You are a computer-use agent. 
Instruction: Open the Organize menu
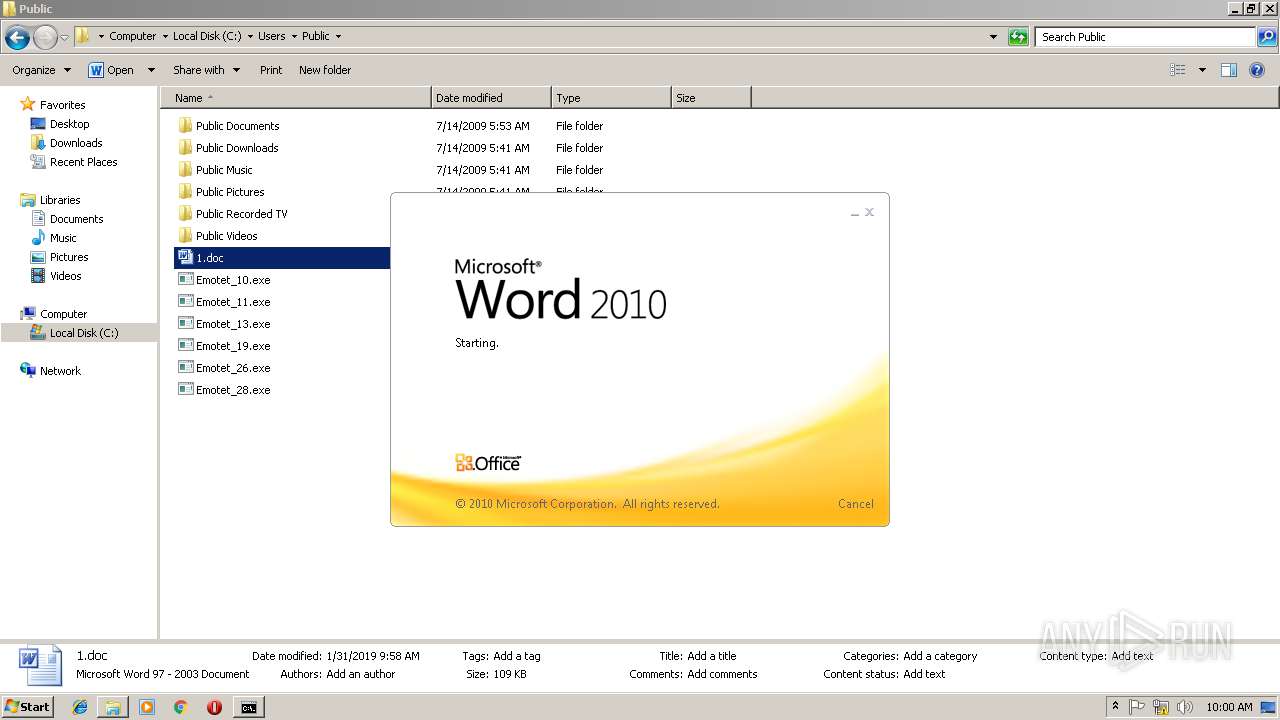click(41, 70)
